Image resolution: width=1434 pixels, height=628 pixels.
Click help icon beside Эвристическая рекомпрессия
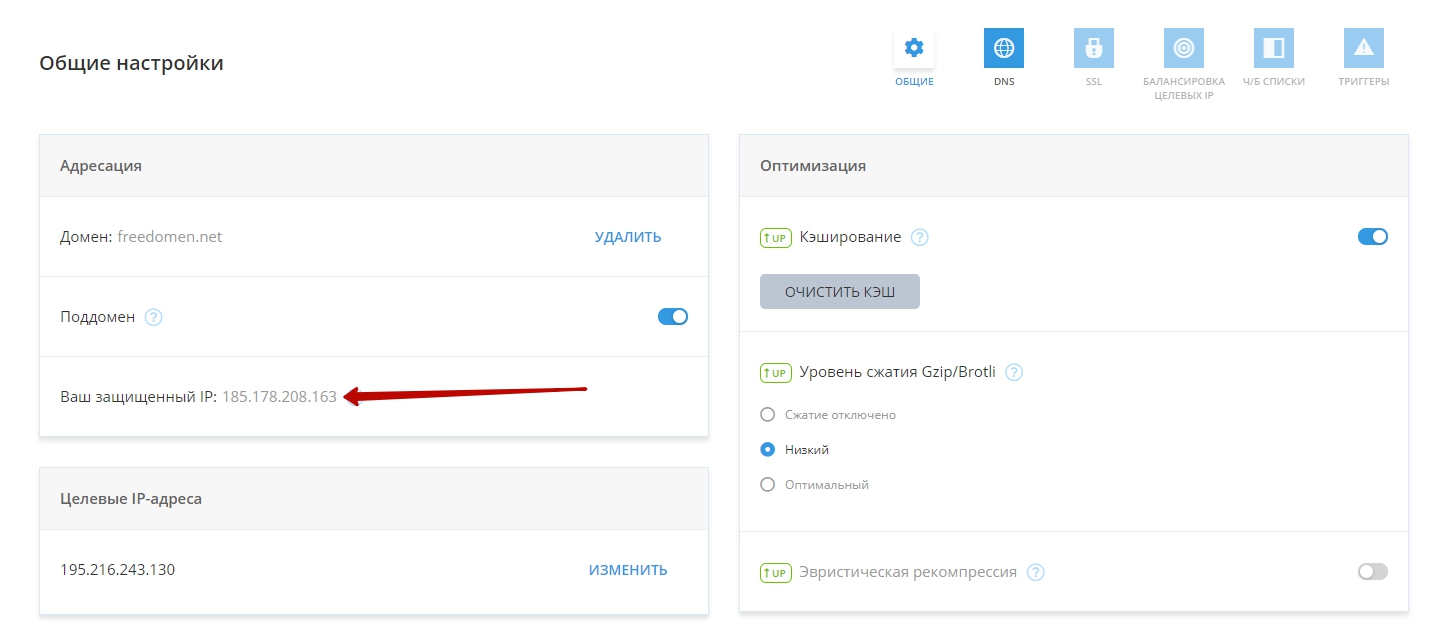coord(1036,572)
